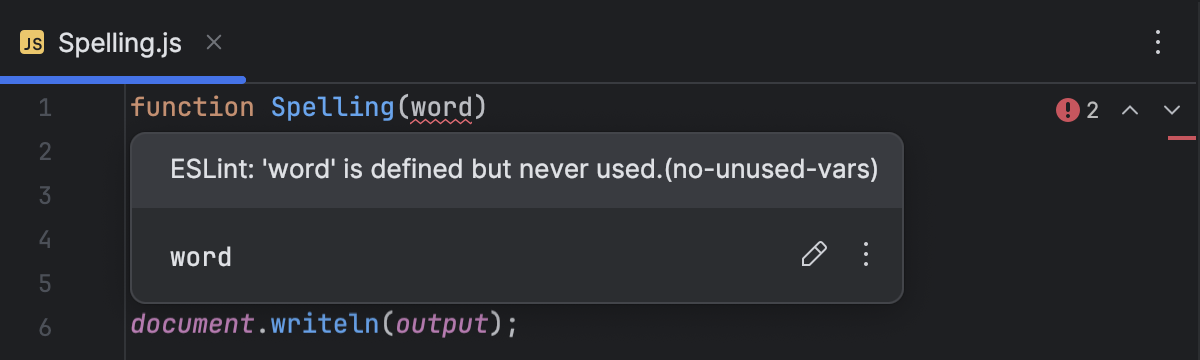This screenshot has width=1200, height=360.
Task: Click the red error indicator icon
Action: coord(1067,110)
